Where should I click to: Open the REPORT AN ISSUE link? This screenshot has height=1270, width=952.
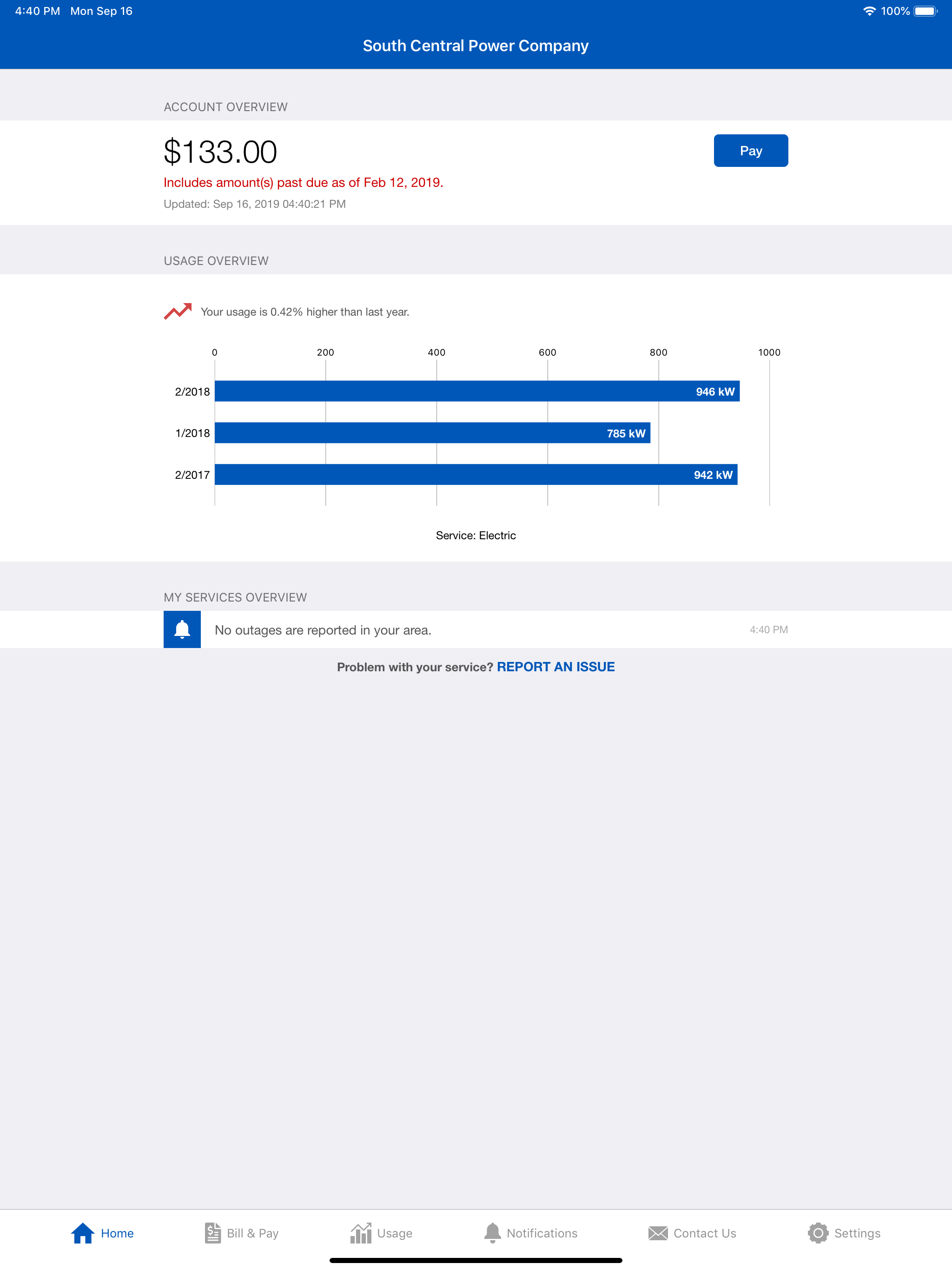(x=555, y=667)
